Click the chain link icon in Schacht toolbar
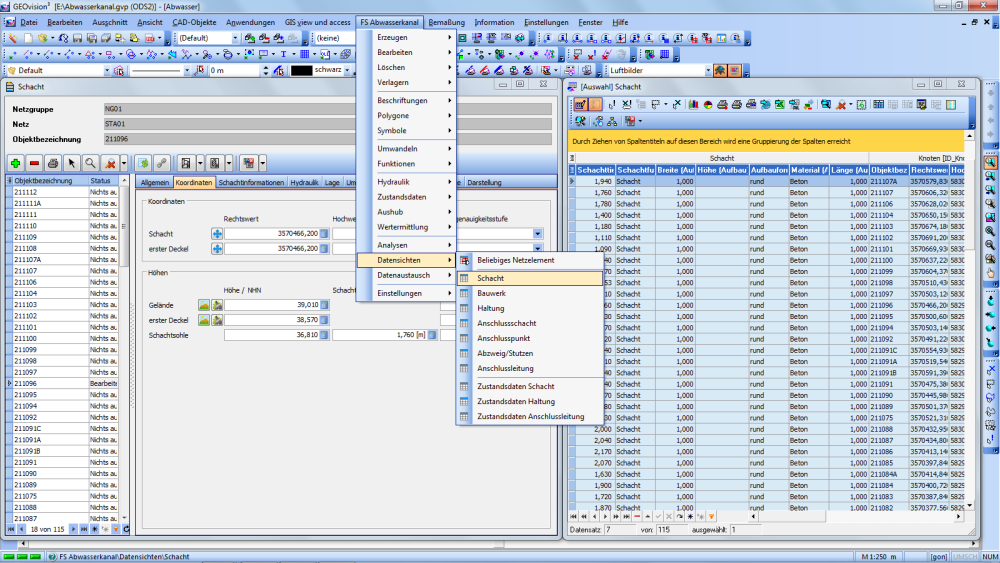1000x563 pixels. point(162,163)
